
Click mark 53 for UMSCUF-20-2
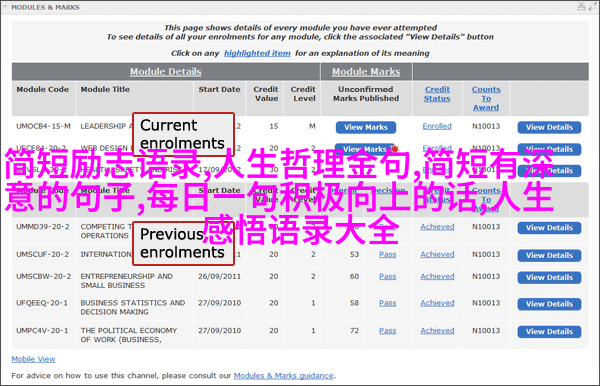point(354,254)
